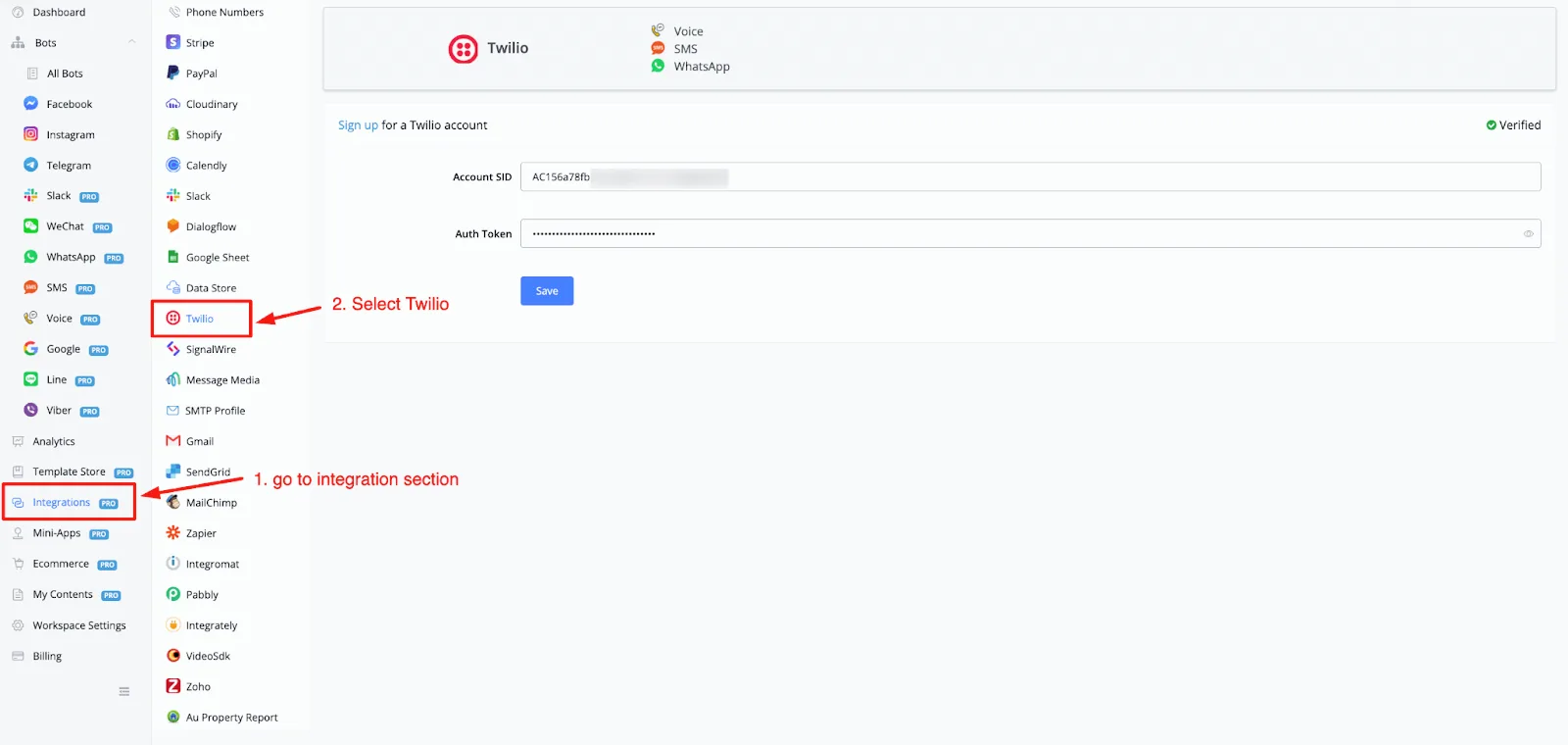The image size is (1568, 745).
Task: Click the Sign up link
Action: pyautogui.click(x=358, y=124)
